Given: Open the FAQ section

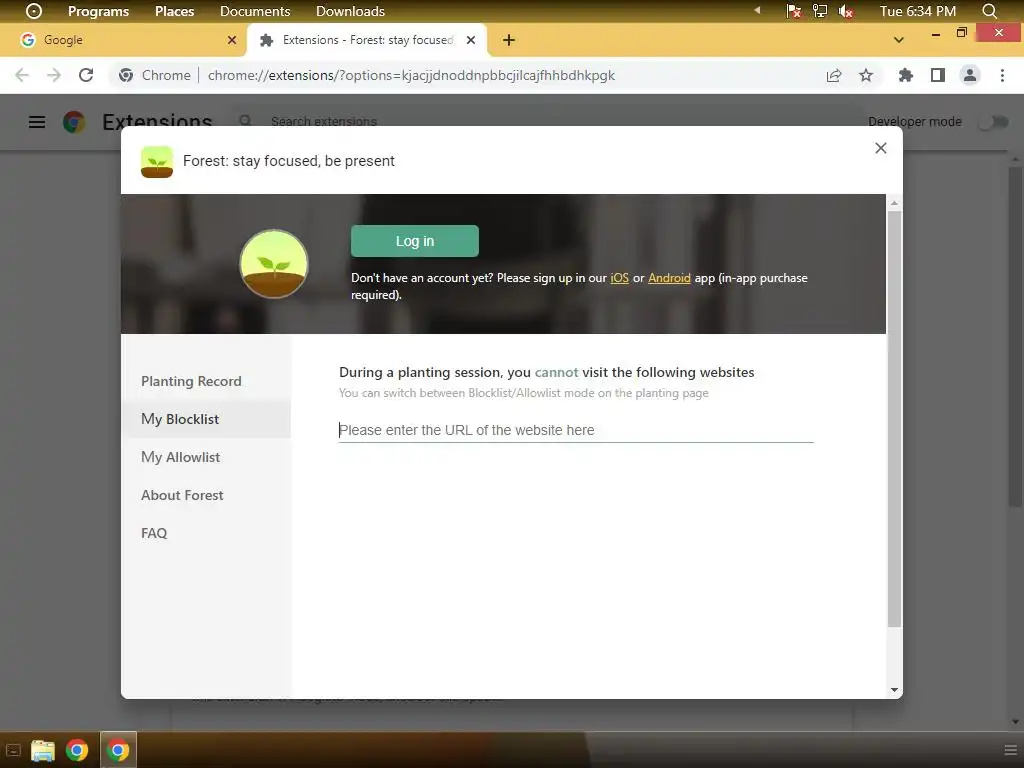Looking at the screenshot, I should tap(154, 533).
